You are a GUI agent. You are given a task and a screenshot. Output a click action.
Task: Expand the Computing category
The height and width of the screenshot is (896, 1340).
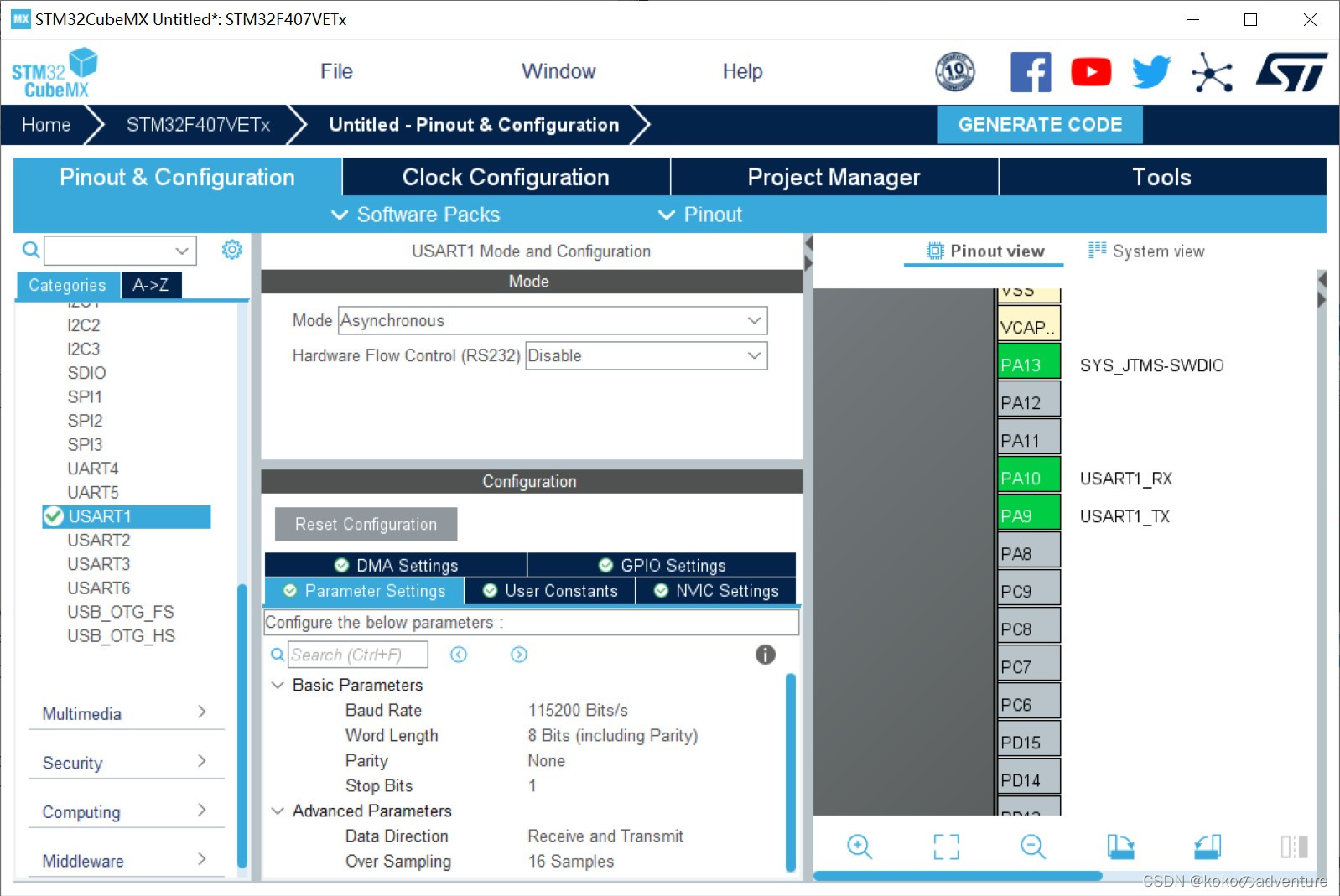click(x=126, y=811)
